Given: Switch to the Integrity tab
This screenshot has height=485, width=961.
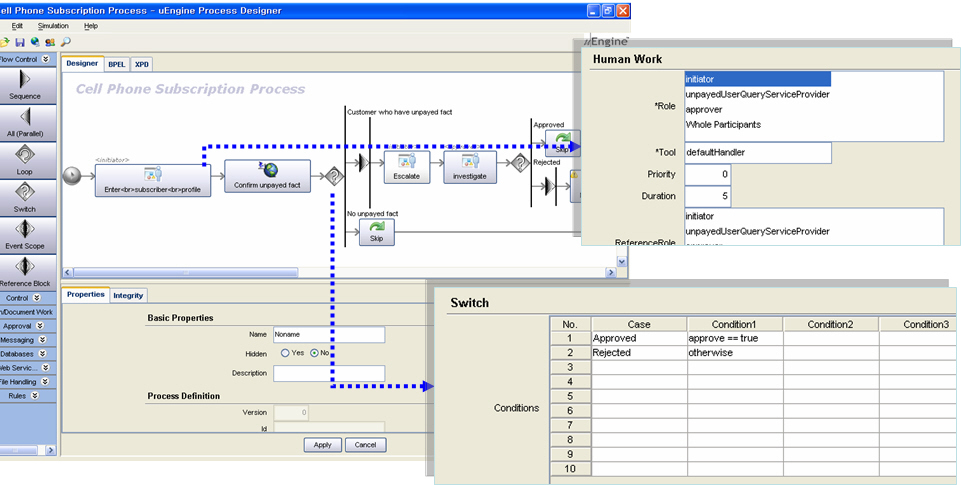Looking at the screenshot, I should [128, 296].
